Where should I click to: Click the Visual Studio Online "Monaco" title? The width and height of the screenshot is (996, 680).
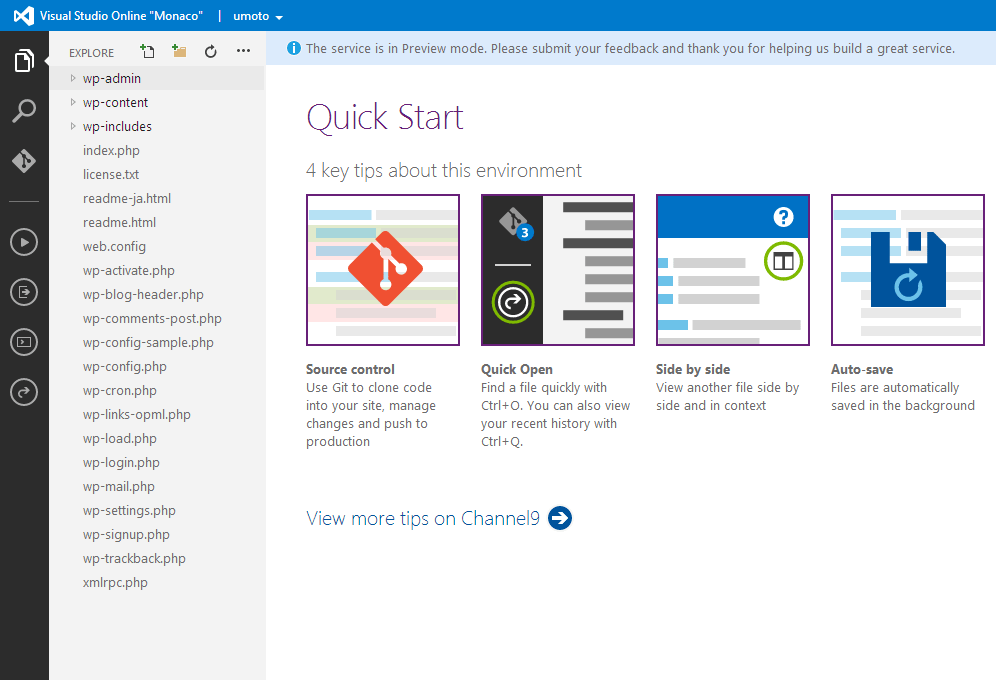(121, 16)
